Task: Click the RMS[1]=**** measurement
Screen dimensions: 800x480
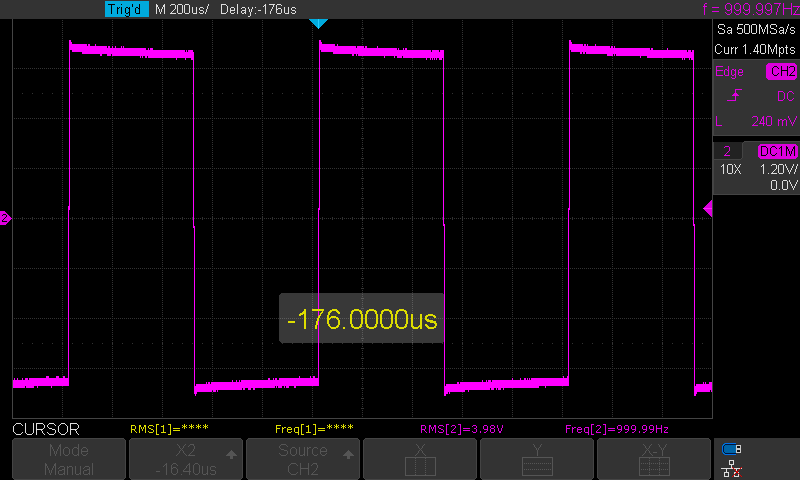Action: coord(169,428)
